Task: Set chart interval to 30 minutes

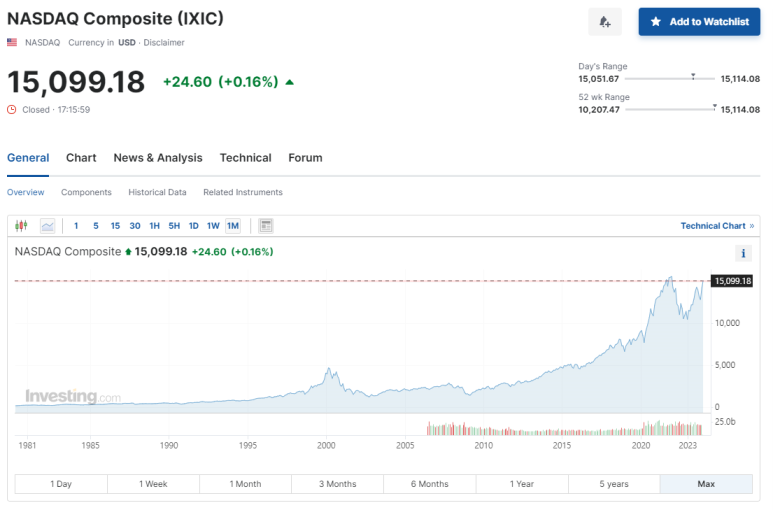Action: click(x=135, y=226)
